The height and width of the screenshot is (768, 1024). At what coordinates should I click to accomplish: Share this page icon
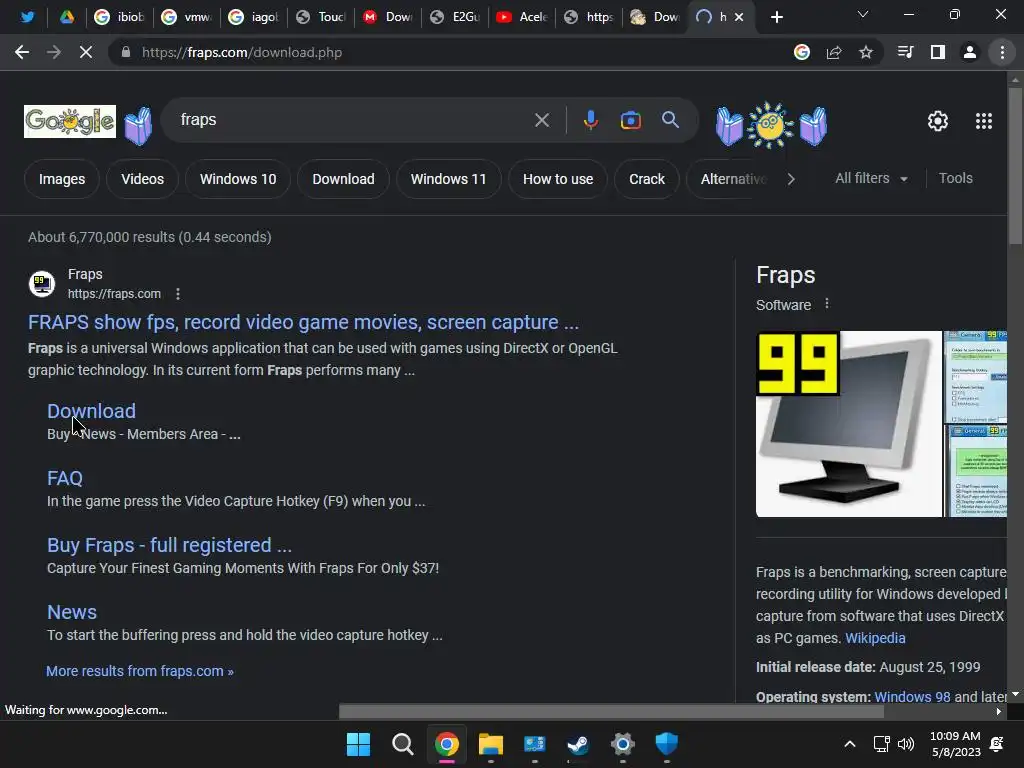pyautogui.click(x=834, y=52)
